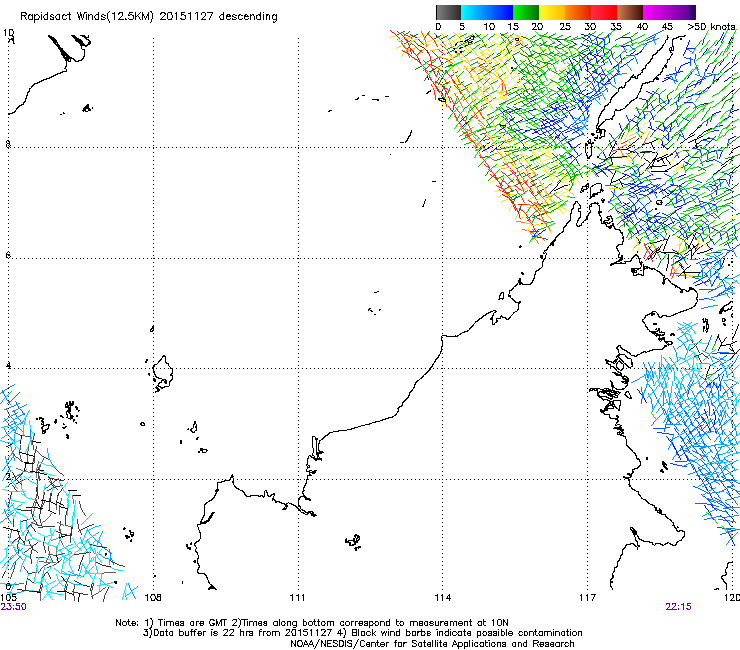Click the green 15-20 knots color swatch
Image resolution: width=740 pixels, height=650 pixels.
(526, 12)
